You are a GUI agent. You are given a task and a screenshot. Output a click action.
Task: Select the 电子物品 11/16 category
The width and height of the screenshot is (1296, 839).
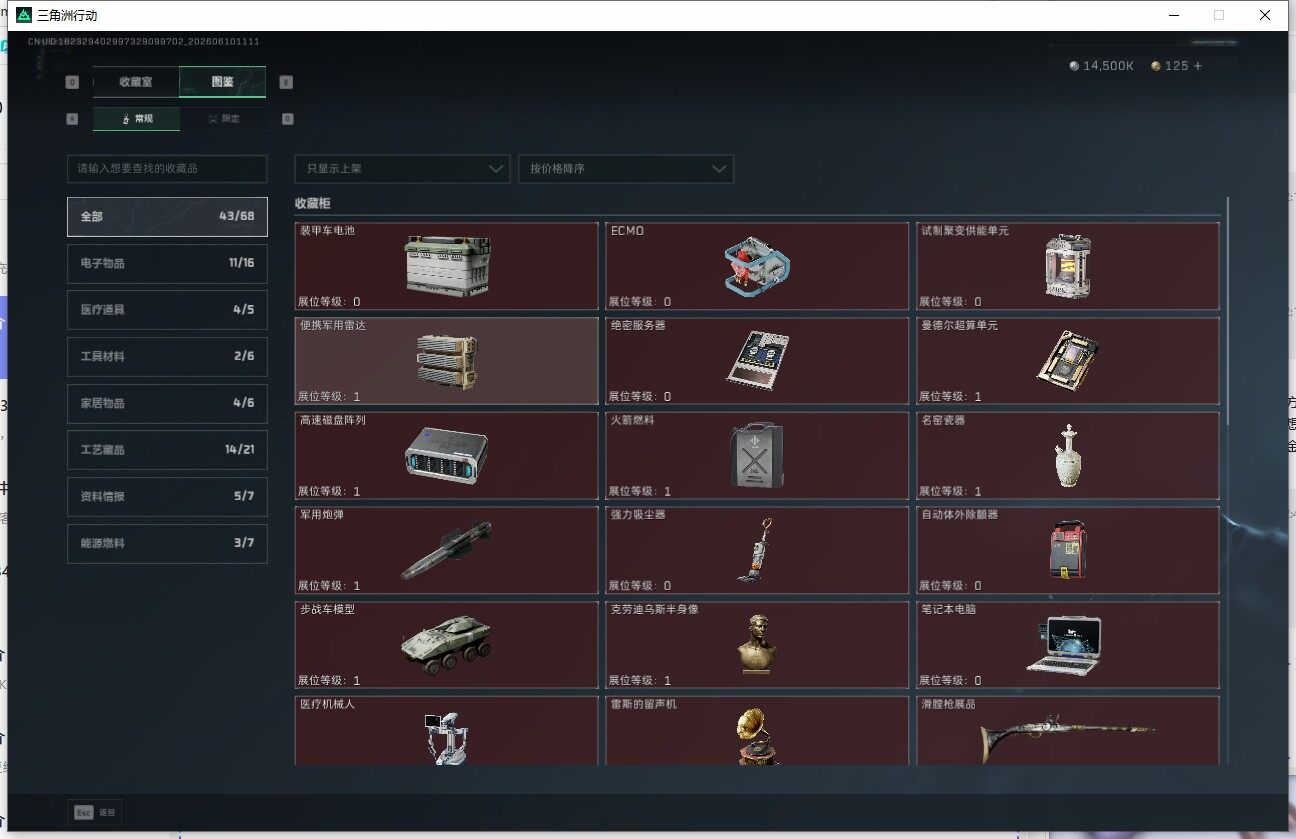click(167, 263)
